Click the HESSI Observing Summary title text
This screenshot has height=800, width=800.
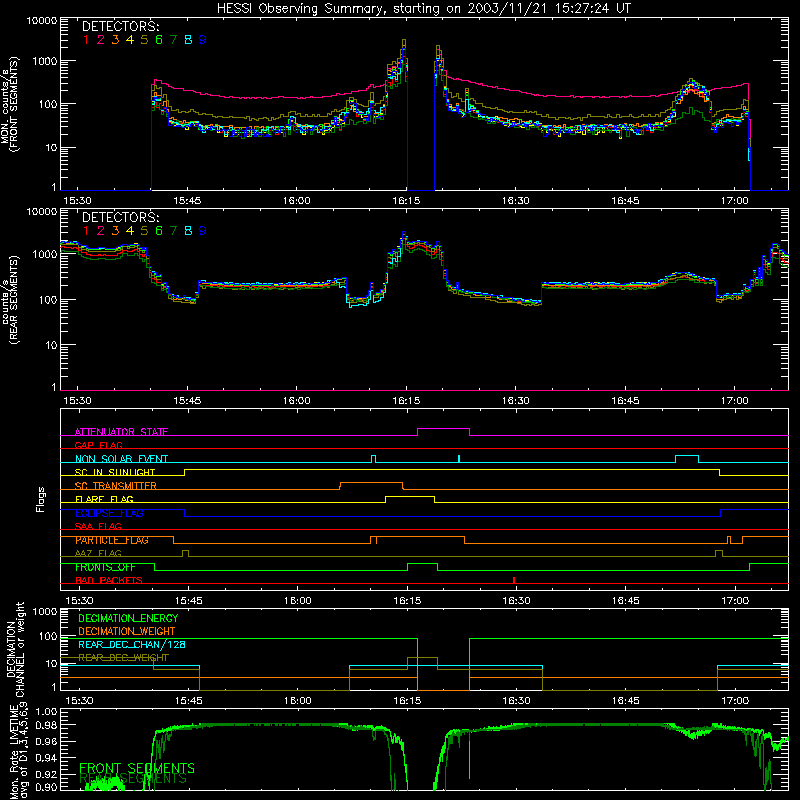coord(423,9)
